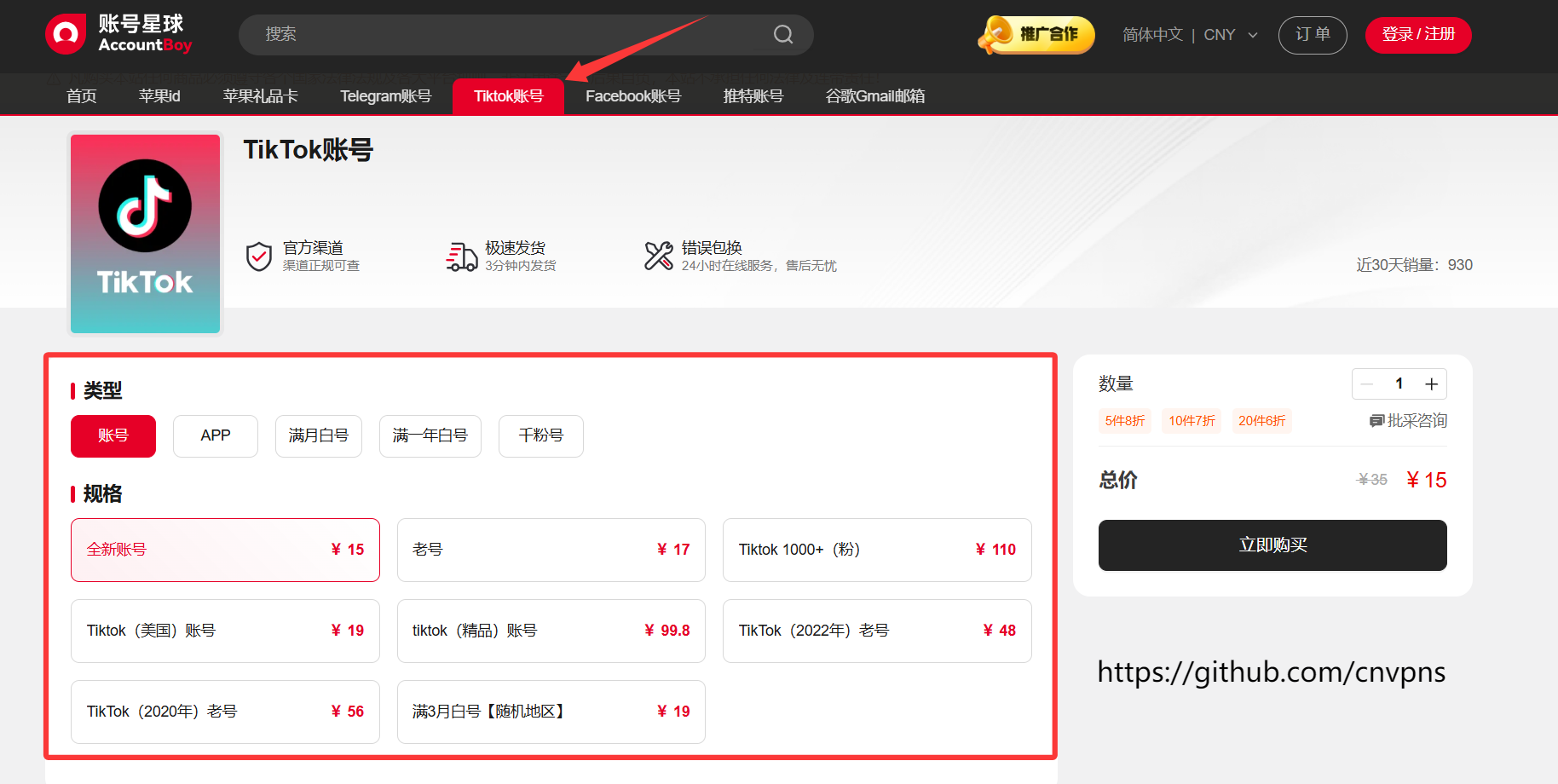Open the 推特账号 nav tab
The height and width of the screenshot is (784, 1558).
pos(753,96)
